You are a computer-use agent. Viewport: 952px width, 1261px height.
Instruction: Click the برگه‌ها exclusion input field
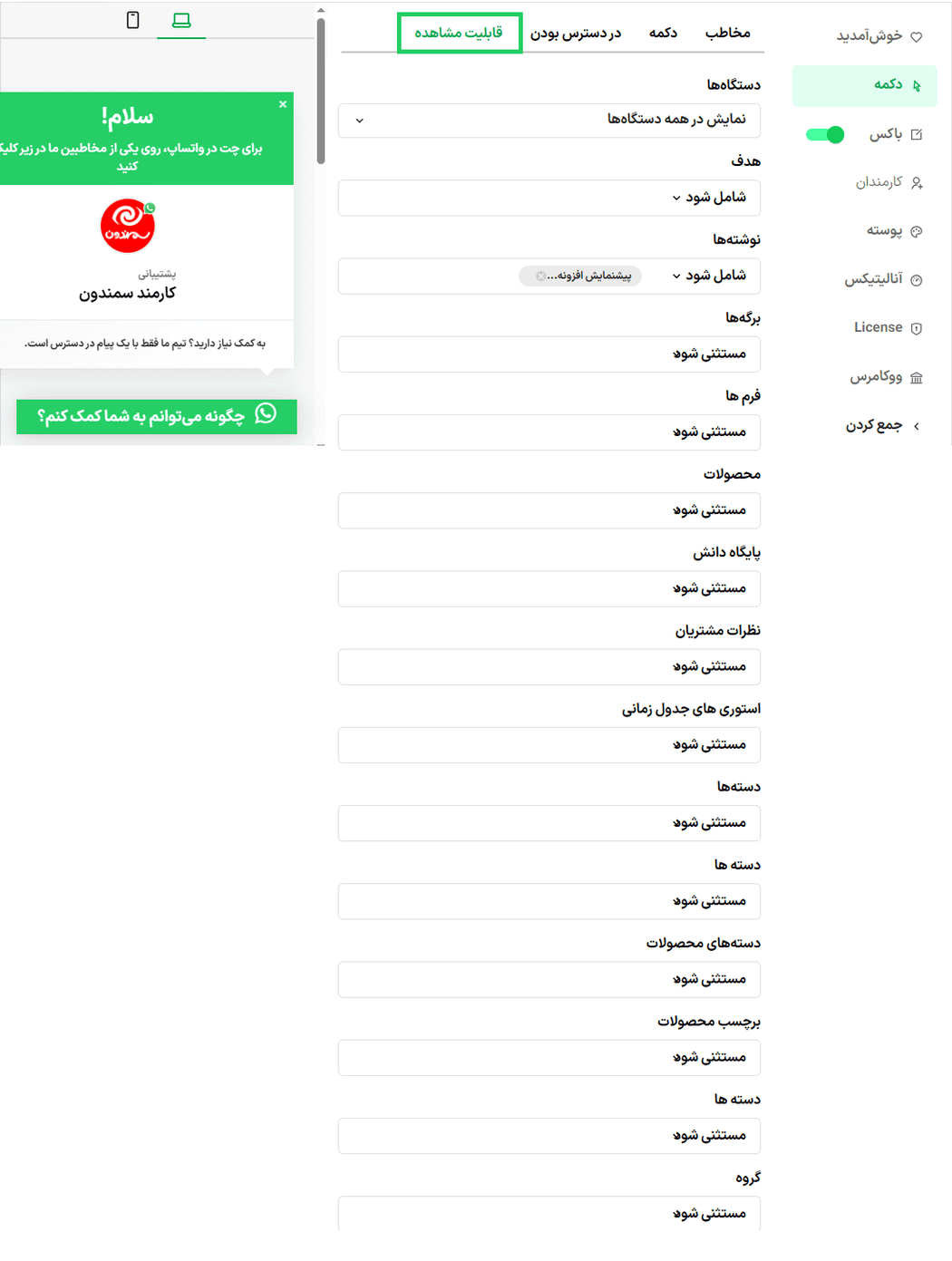point(549,354)
